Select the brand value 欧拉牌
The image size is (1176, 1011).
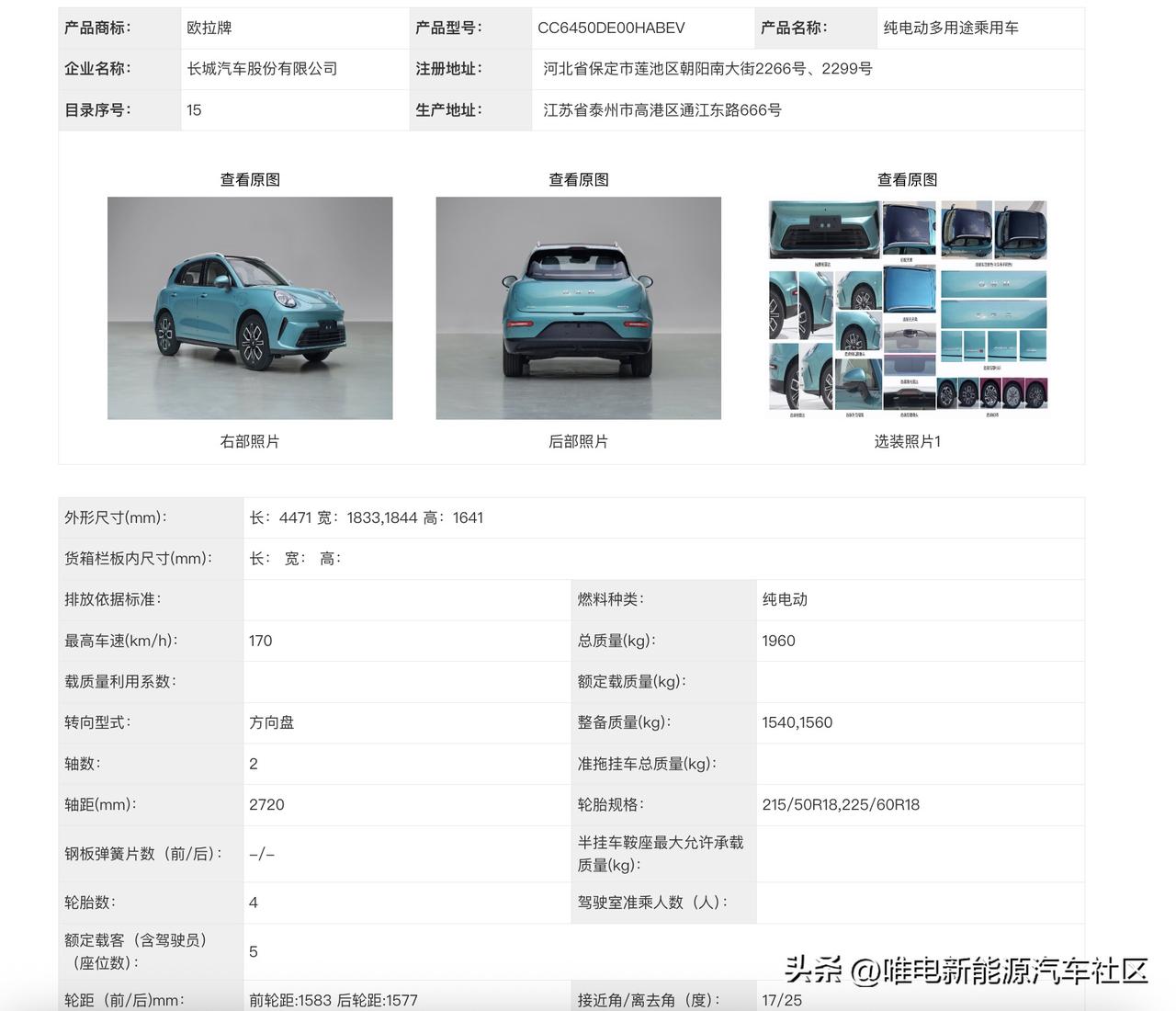pos(209,28)
